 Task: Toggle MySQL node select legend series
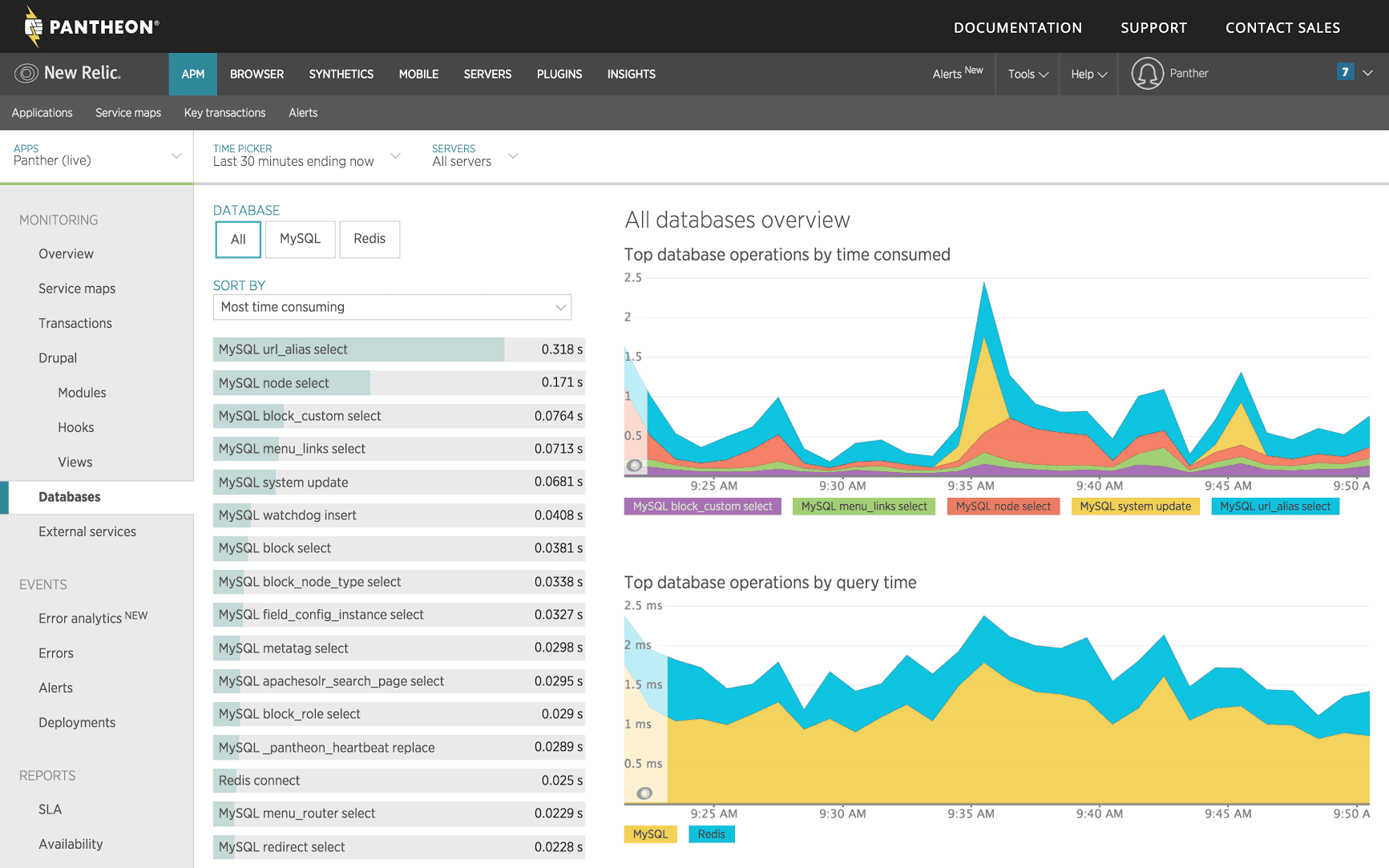pyautogui.click(x=1003, y=507)
